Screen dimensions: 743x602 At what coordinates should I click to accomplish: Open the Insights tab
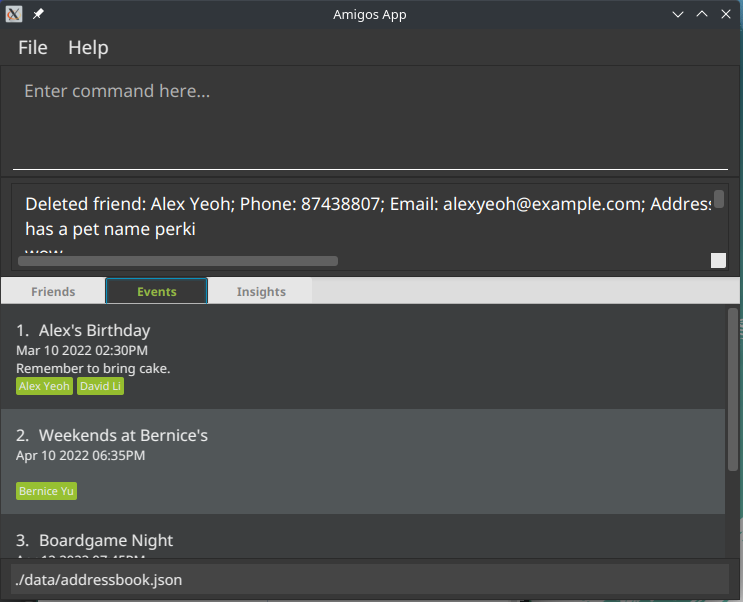point(261,291)
